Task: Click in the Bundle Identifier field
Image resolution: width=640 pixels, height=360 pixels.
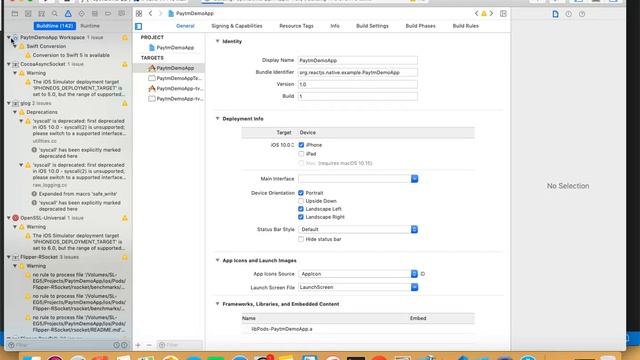Action: click(358, 72)
